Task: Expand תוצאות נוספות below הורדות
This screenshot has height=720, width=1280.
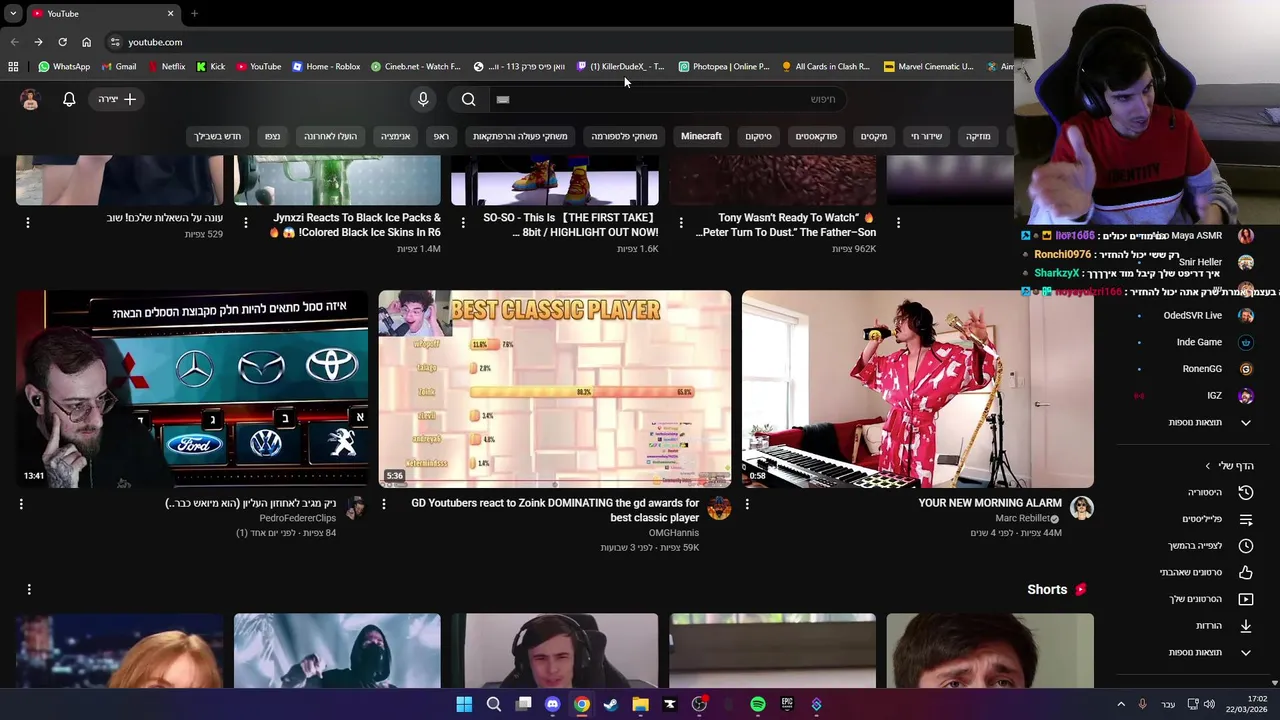Action: pyautogui.click(x=1210, y=652)
